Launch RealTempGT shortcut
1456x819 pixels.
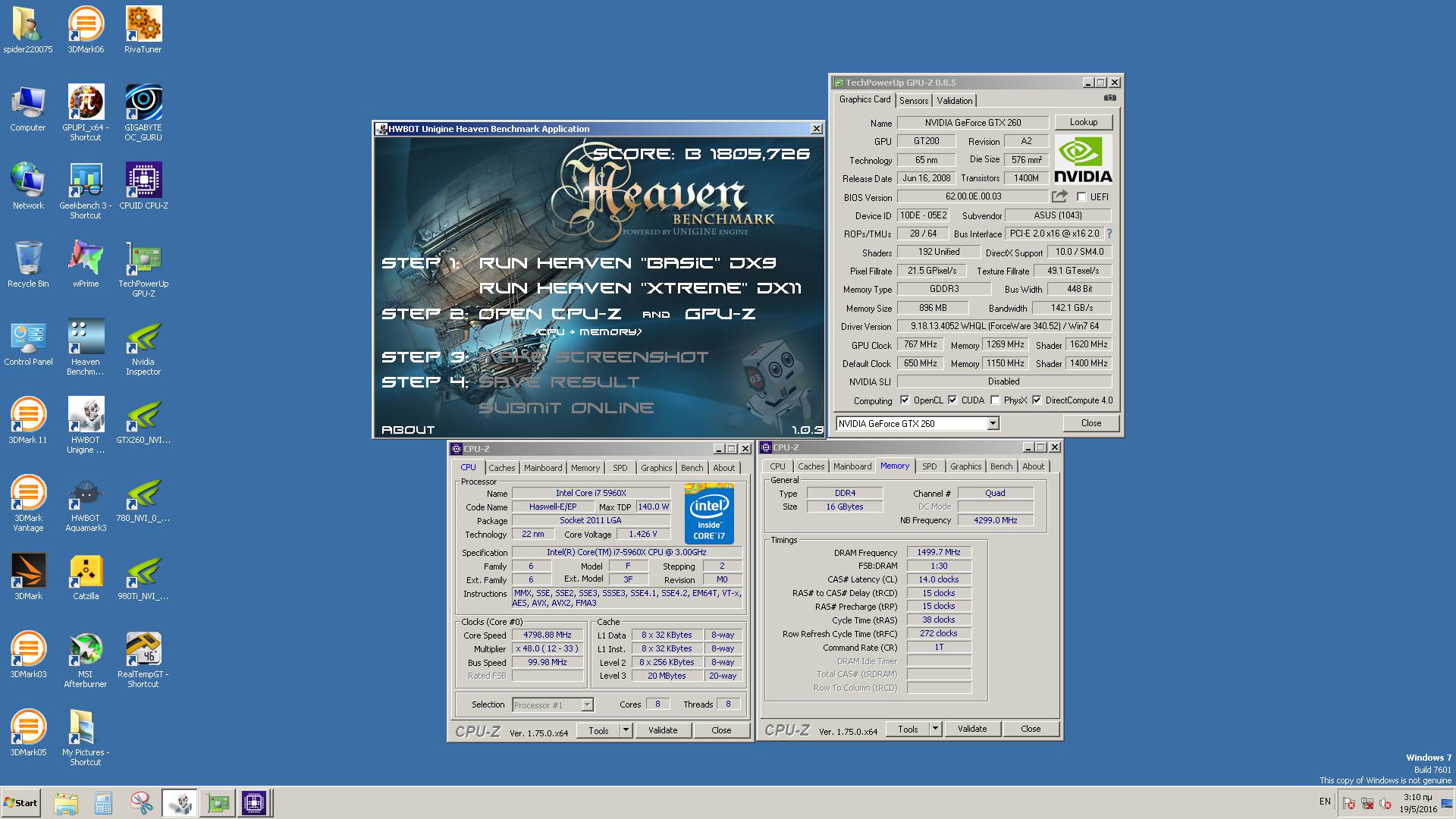coord(143,660)
